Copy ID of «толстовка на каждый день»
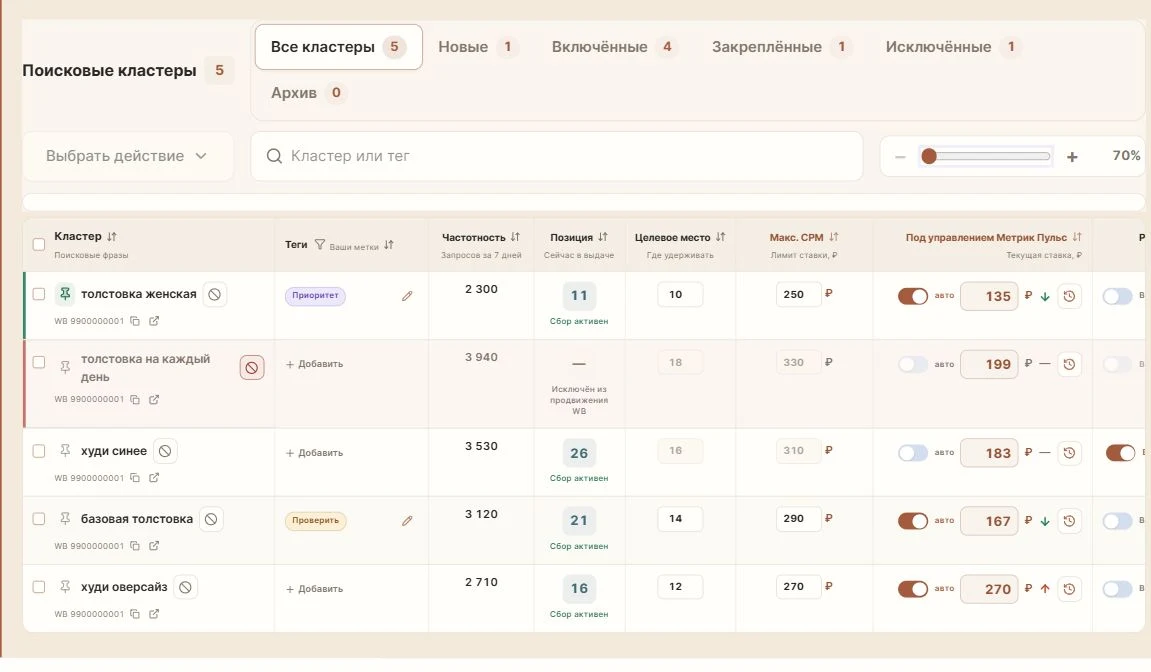1151x672 pixels. (x=135, y=400)
